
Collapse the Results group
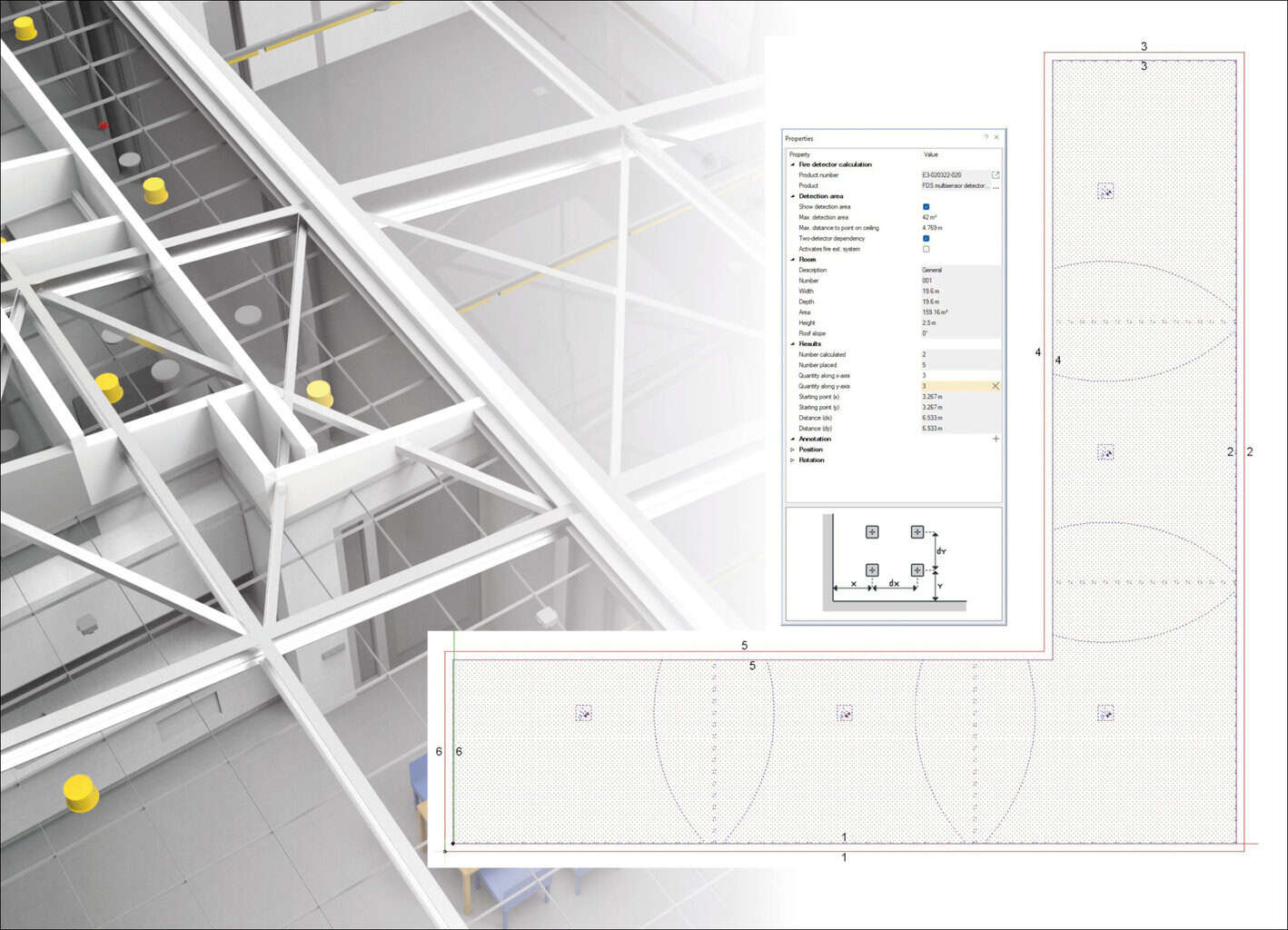coord(793,344)
